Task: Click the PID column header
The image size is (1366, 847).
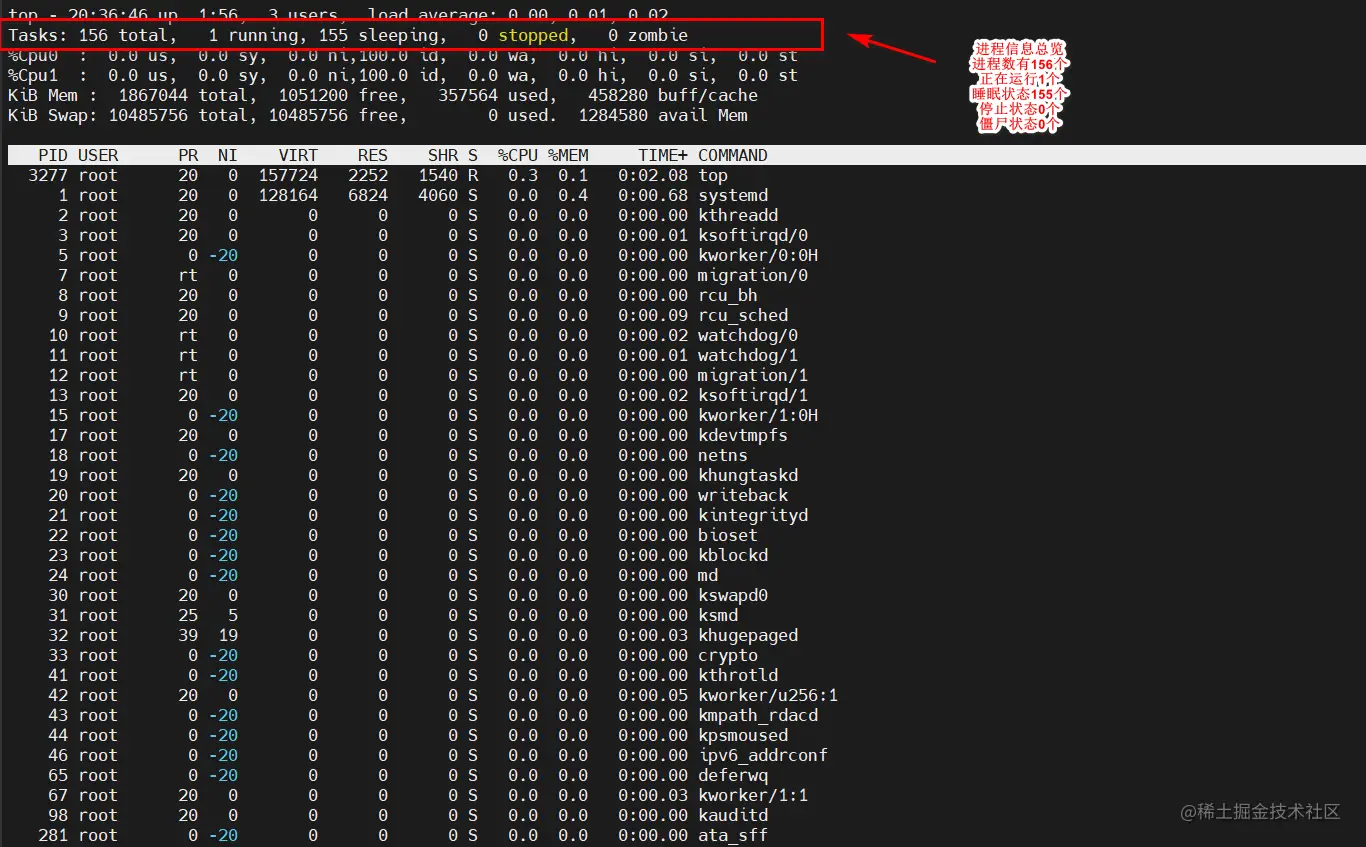Action: coord(53,155)
